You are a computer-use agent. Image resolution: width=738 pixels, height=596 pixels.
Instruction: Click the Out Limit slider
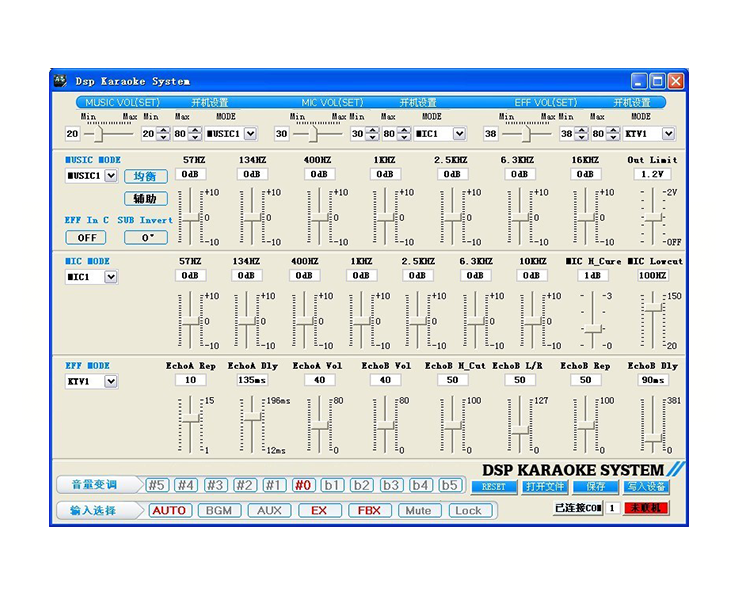653,217
